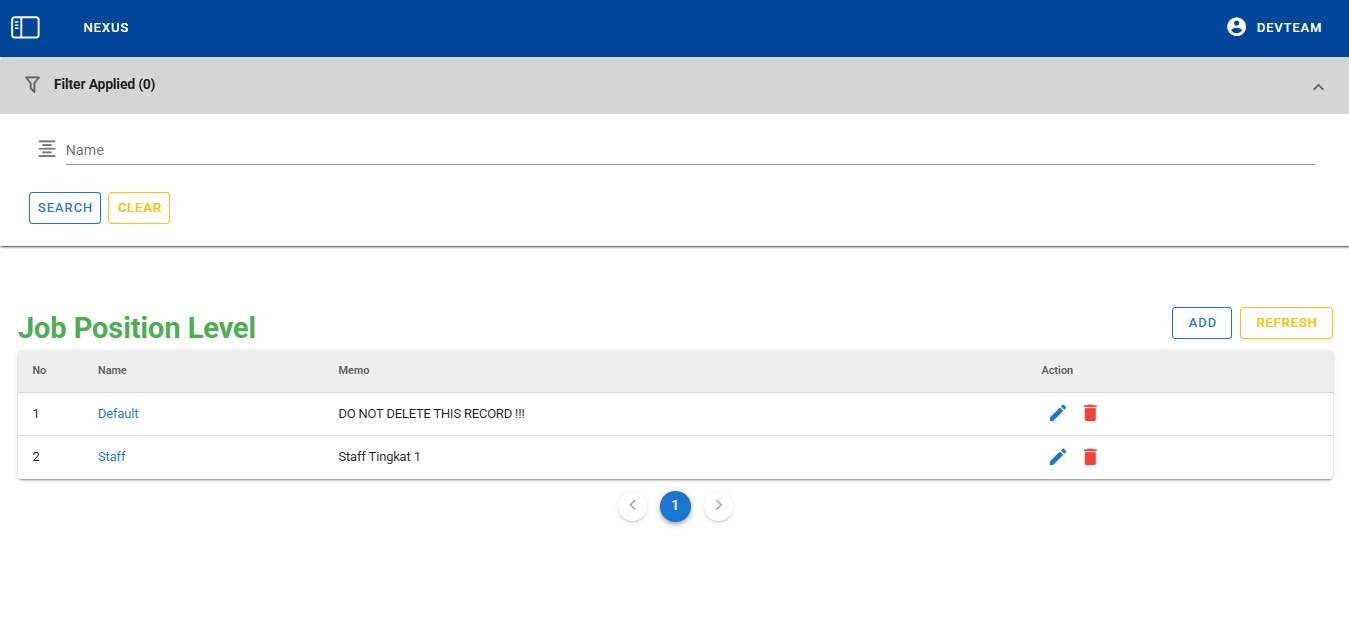Delete the Staff record with trash icon
This screenshot has width=1349, height=640.
(1090, 457)
